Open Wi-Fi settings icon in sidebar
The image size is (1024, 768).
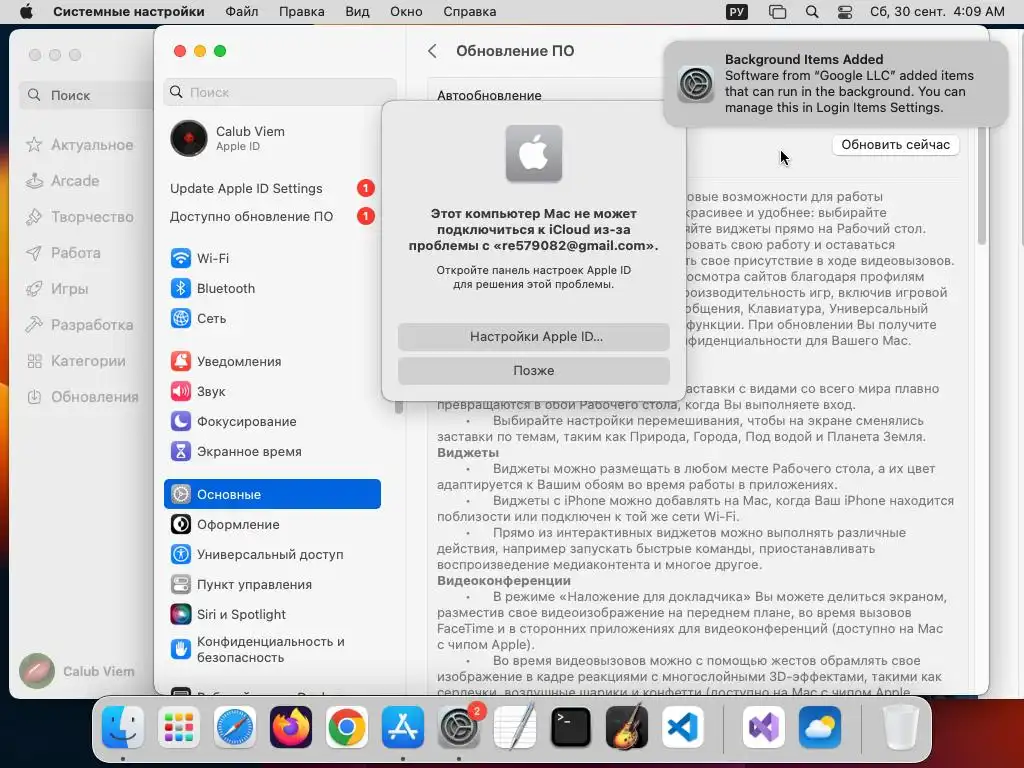click(181, 258)
